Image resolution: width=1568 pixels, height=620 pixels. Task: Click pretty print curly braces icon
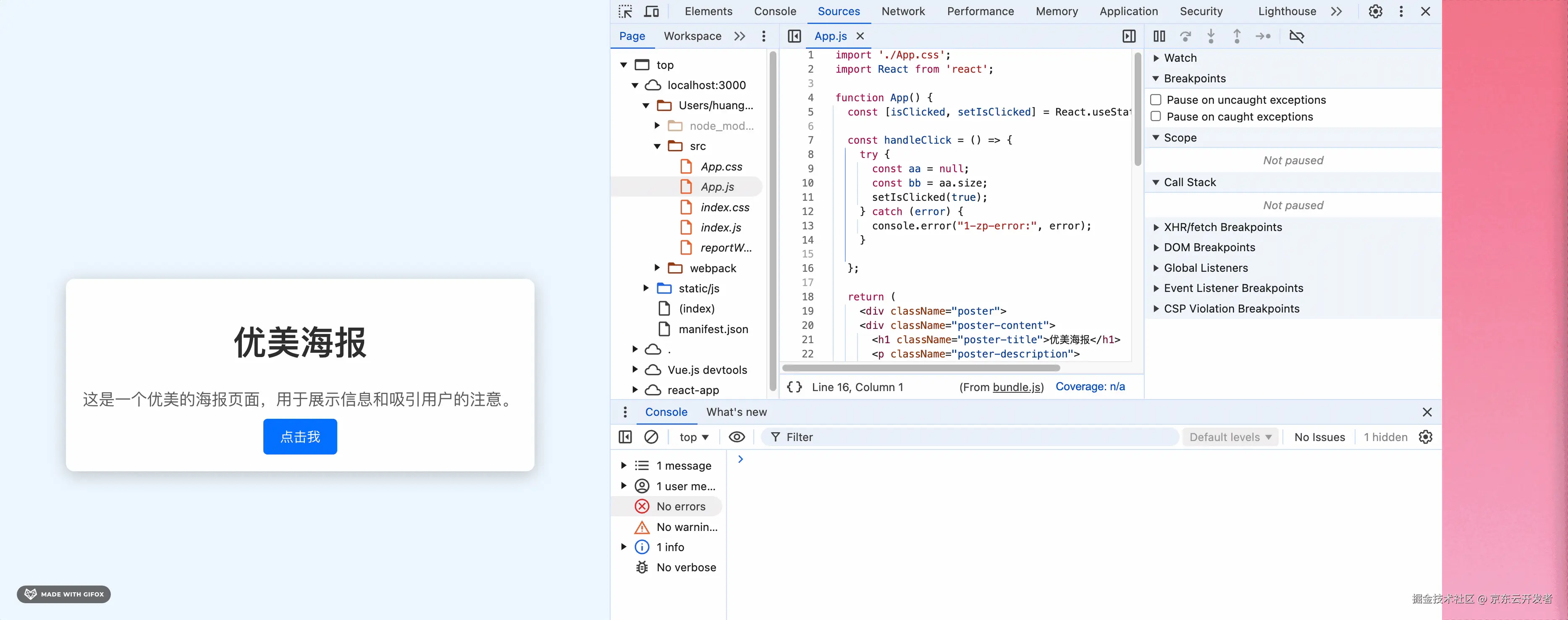tap(794, 387)
